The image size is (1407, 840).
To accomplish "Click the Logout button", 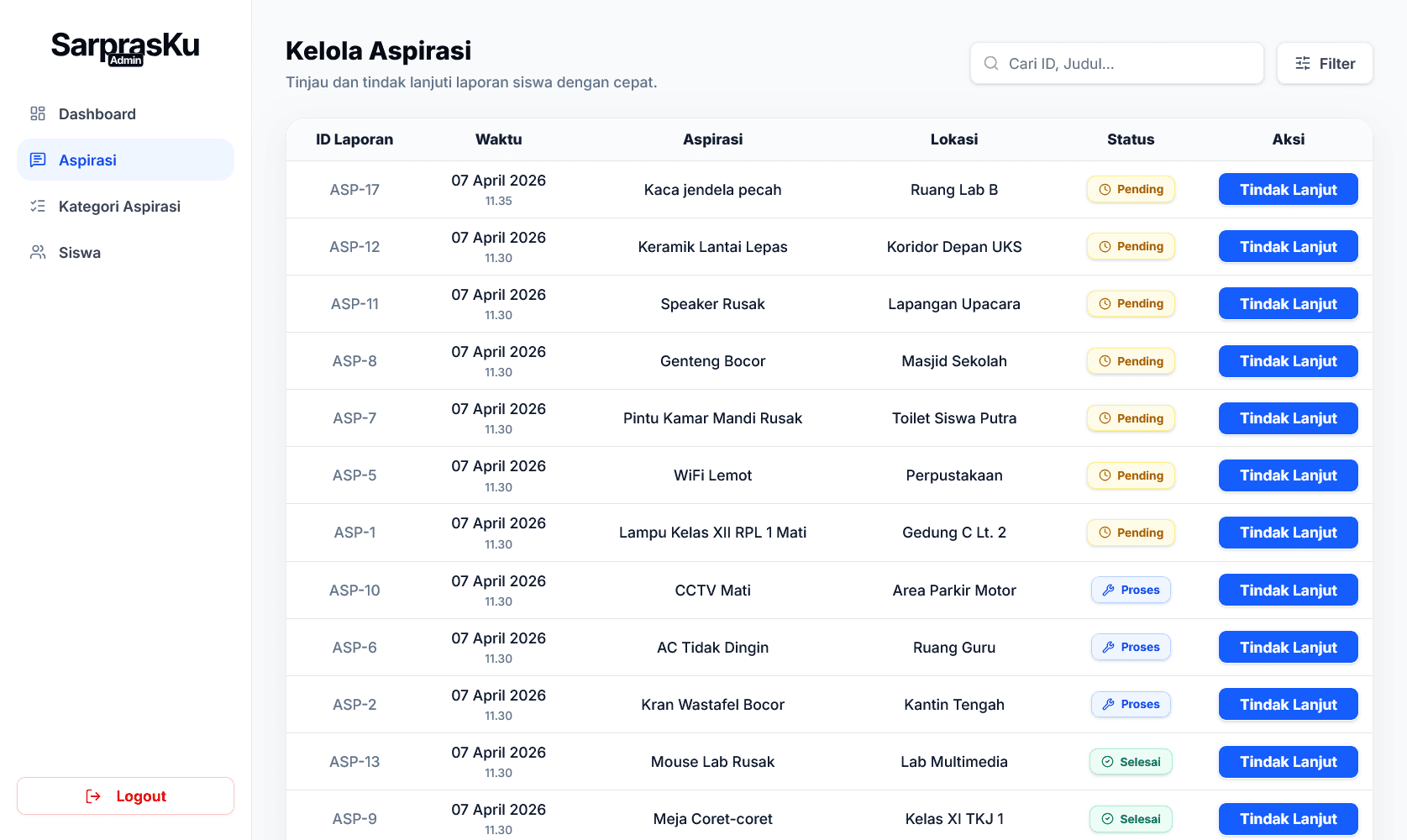I will (x=125, y=795).
